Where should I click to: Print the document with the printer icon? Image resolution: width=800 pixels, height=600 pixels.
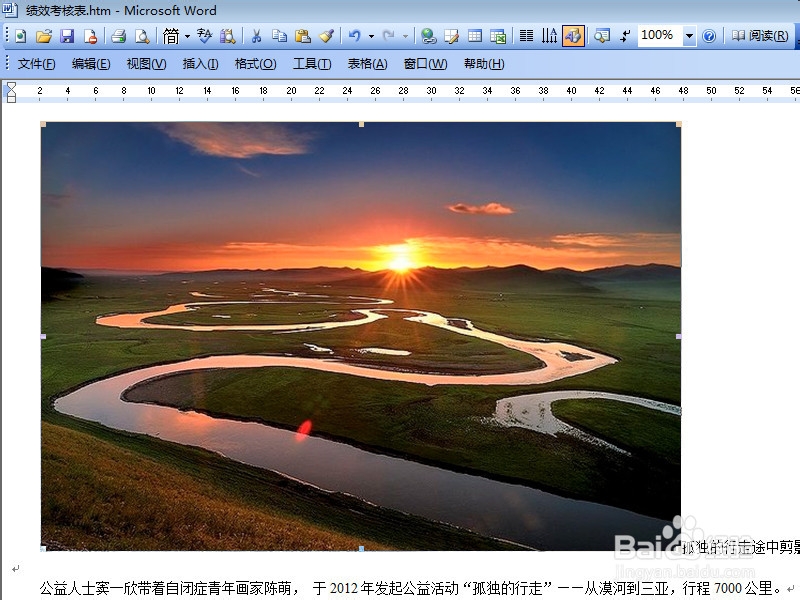pos(118,36)
